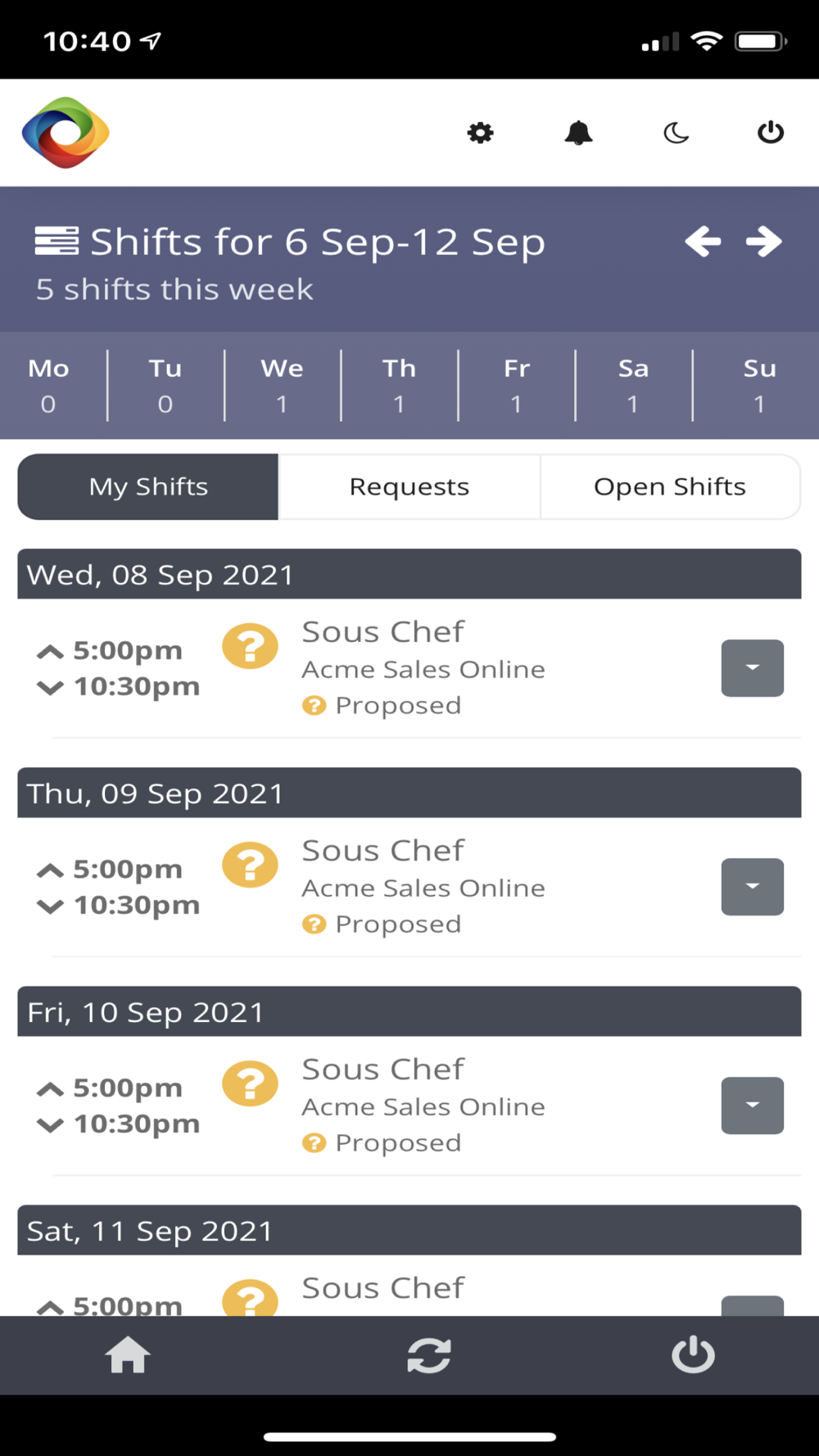Select the My Shifts tab

click(x=148, y=487)
